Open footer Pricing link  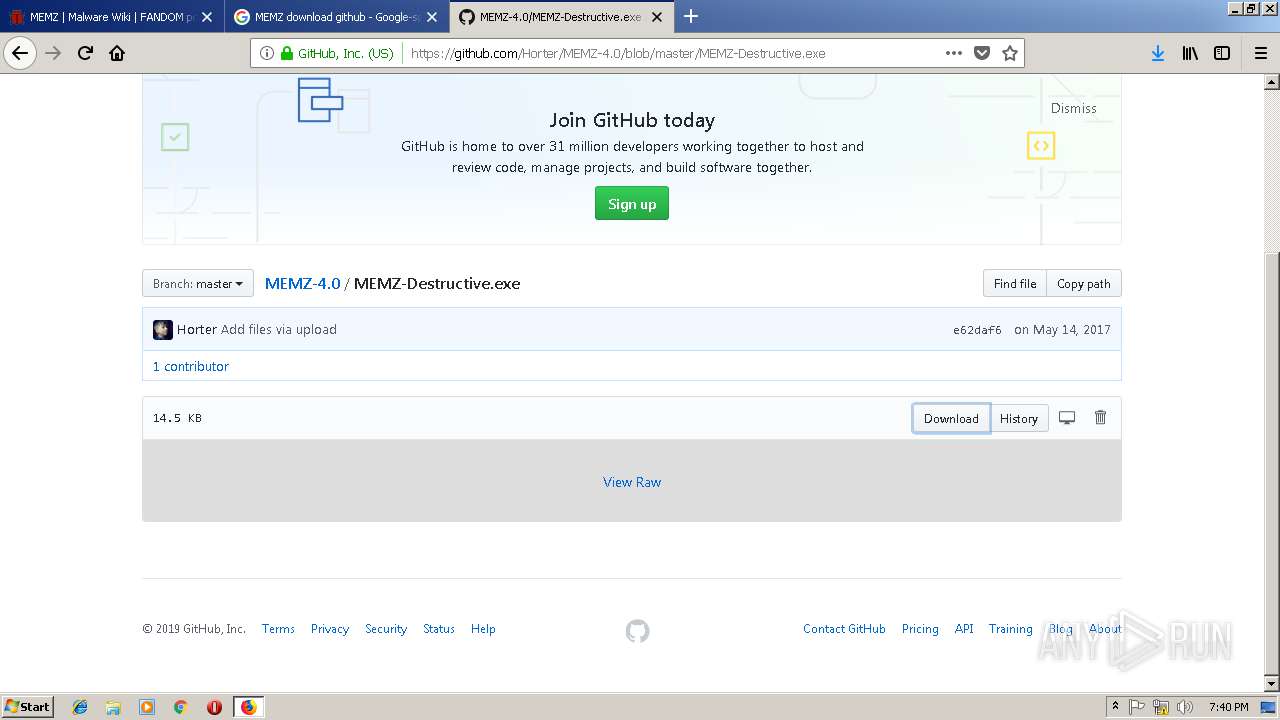point(920,629)
